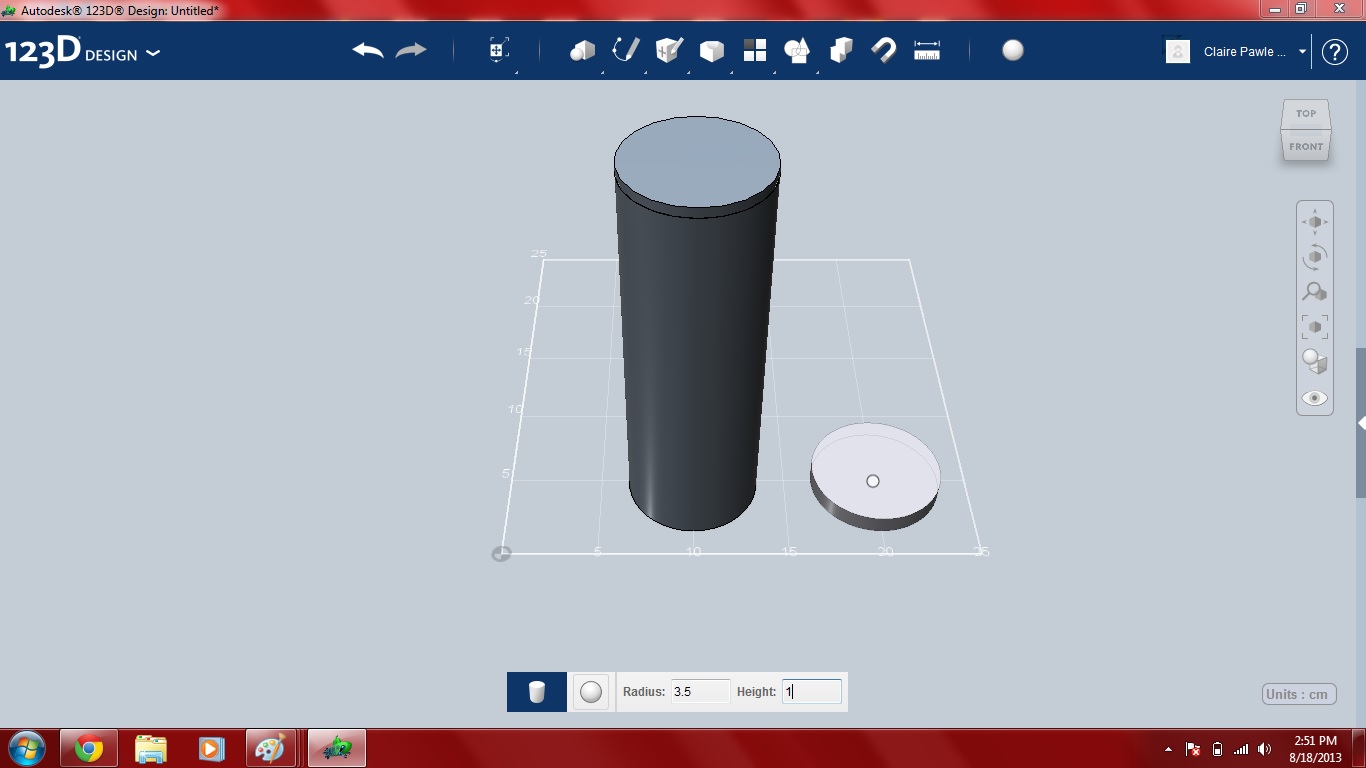Open the Construct tool

(669, 50)
